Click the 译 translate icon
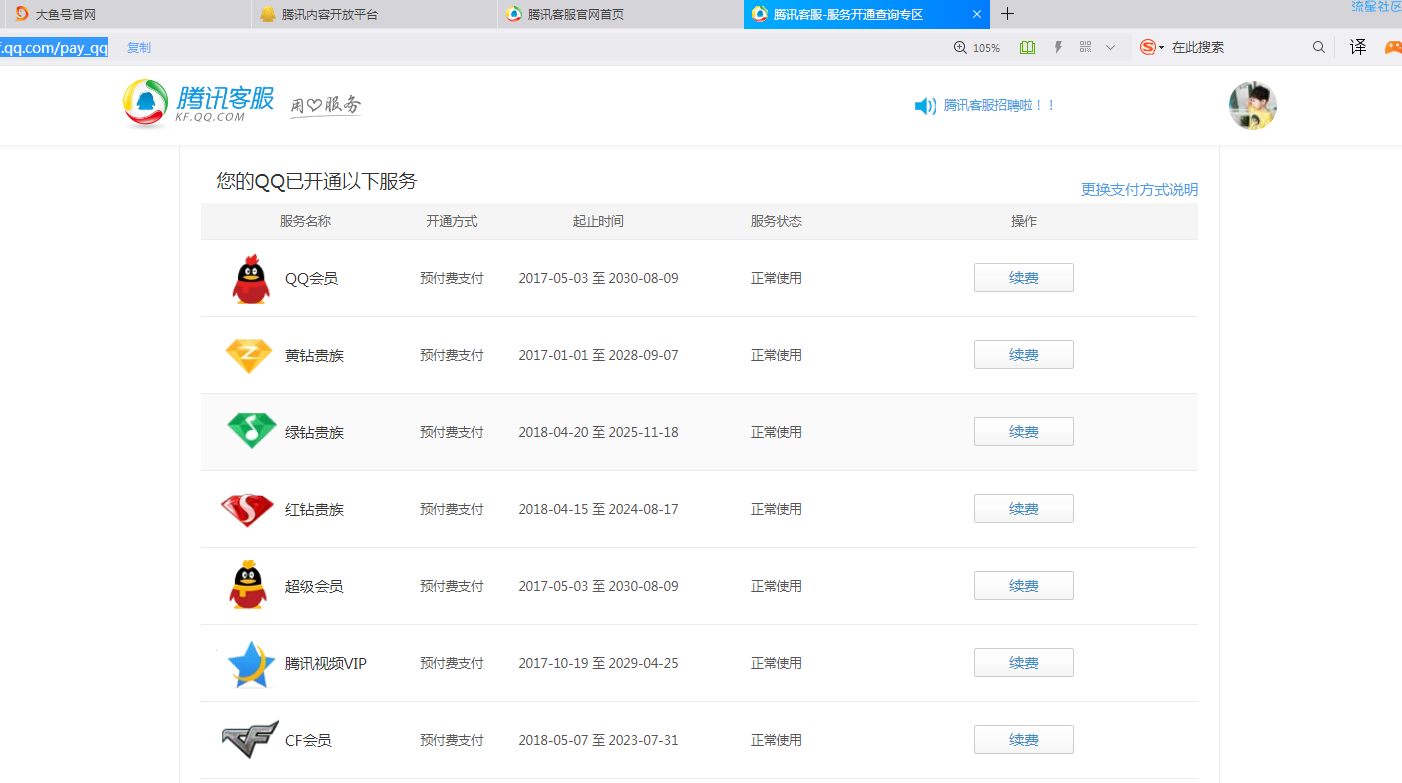Viewport: 1402px width, 783px height. (x=1358, y=47)
